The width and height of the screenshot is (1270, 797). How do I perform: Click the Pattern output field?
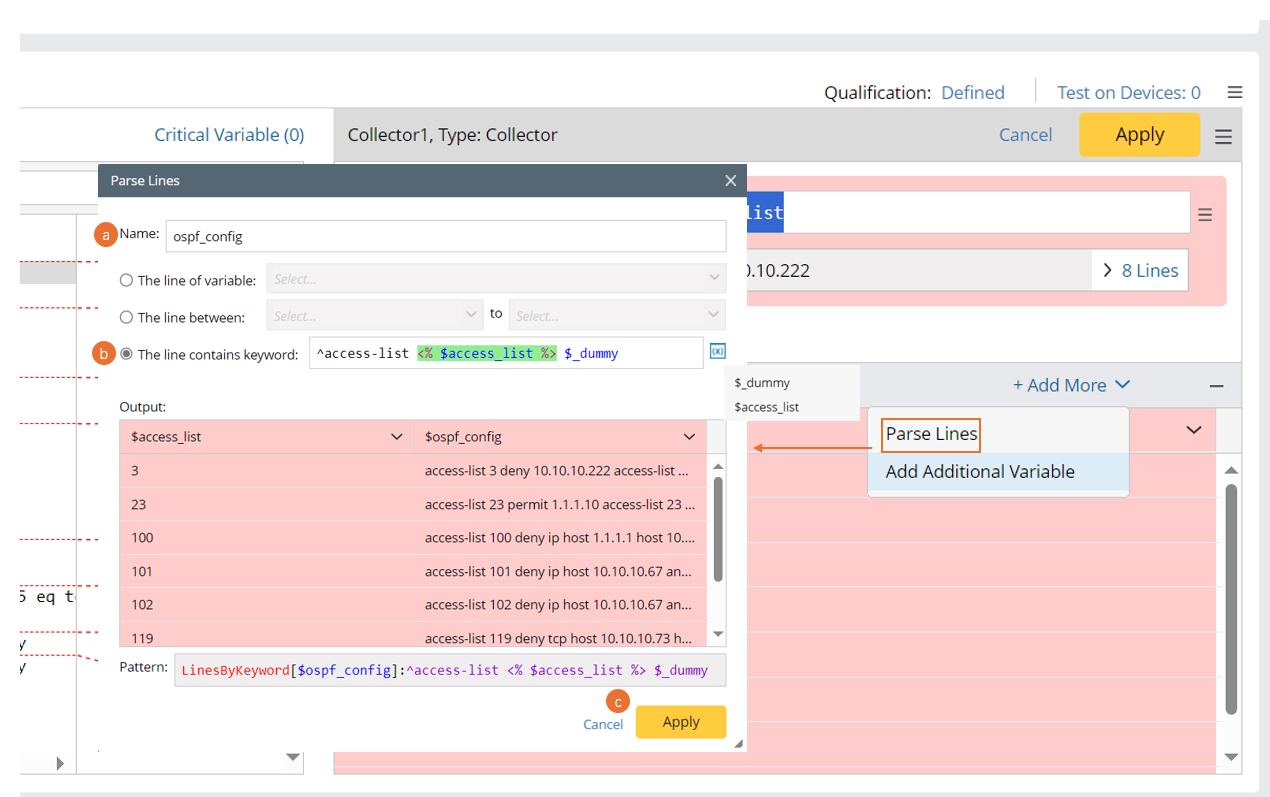tap(450, 670)
